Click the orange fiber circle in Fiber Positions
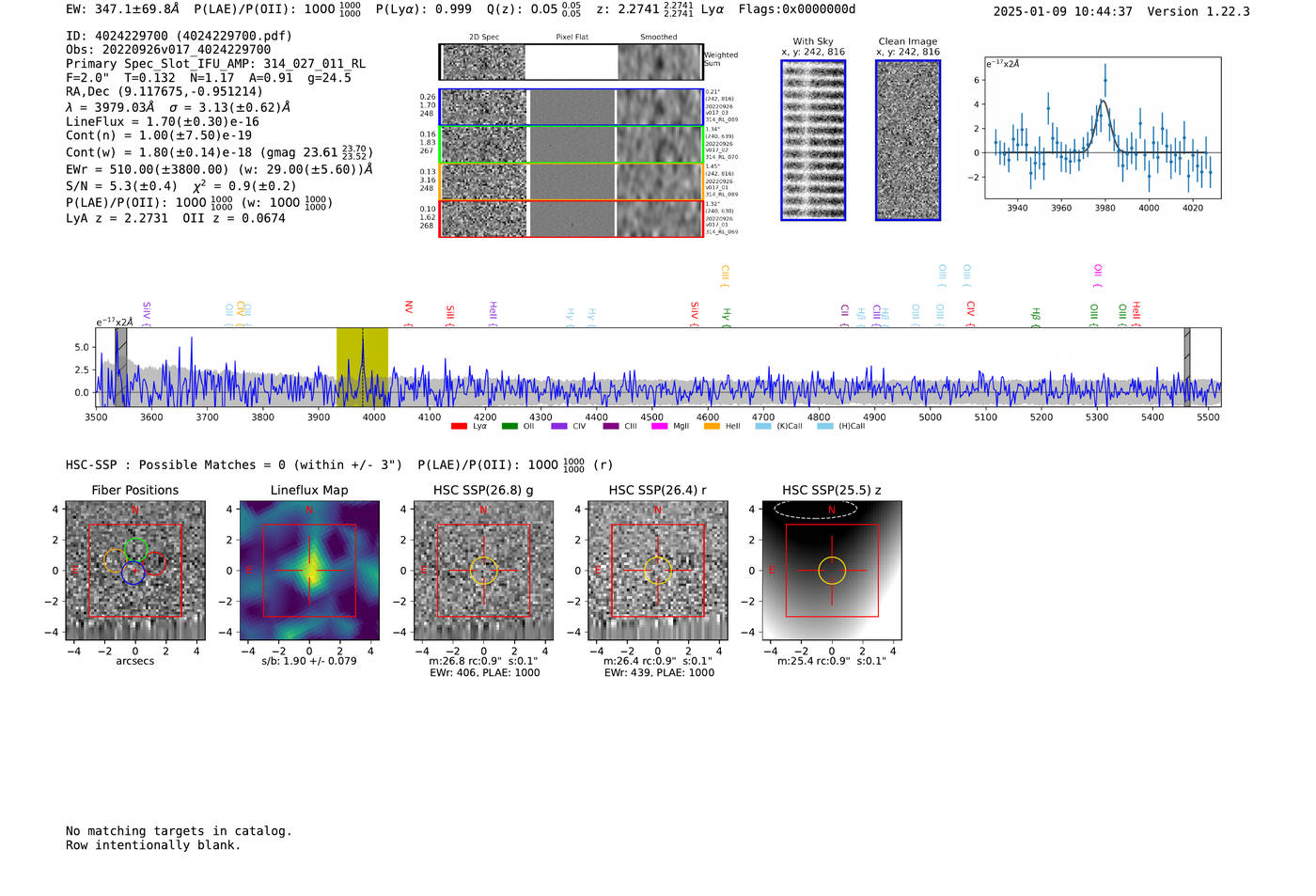 tap(115, 561)
